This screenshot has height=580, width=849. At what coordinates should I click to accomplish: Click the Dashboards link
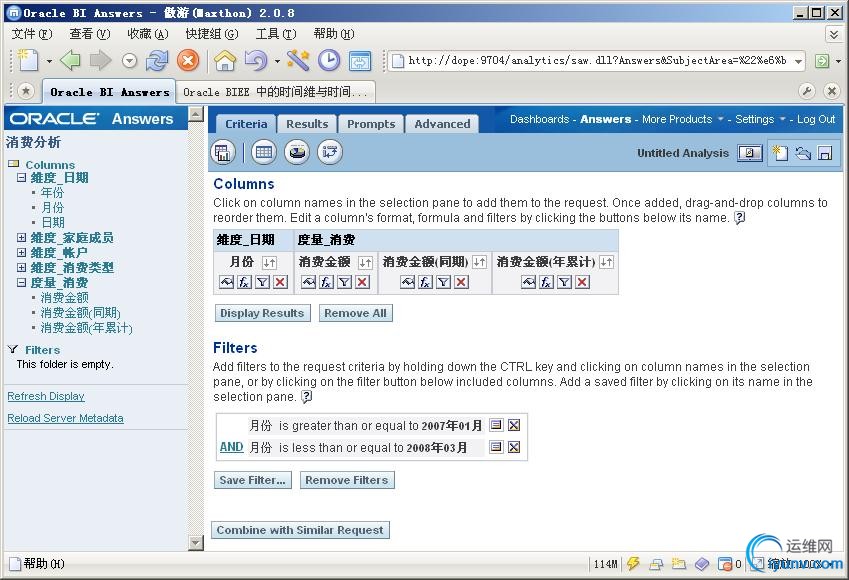tap(539, 119)
